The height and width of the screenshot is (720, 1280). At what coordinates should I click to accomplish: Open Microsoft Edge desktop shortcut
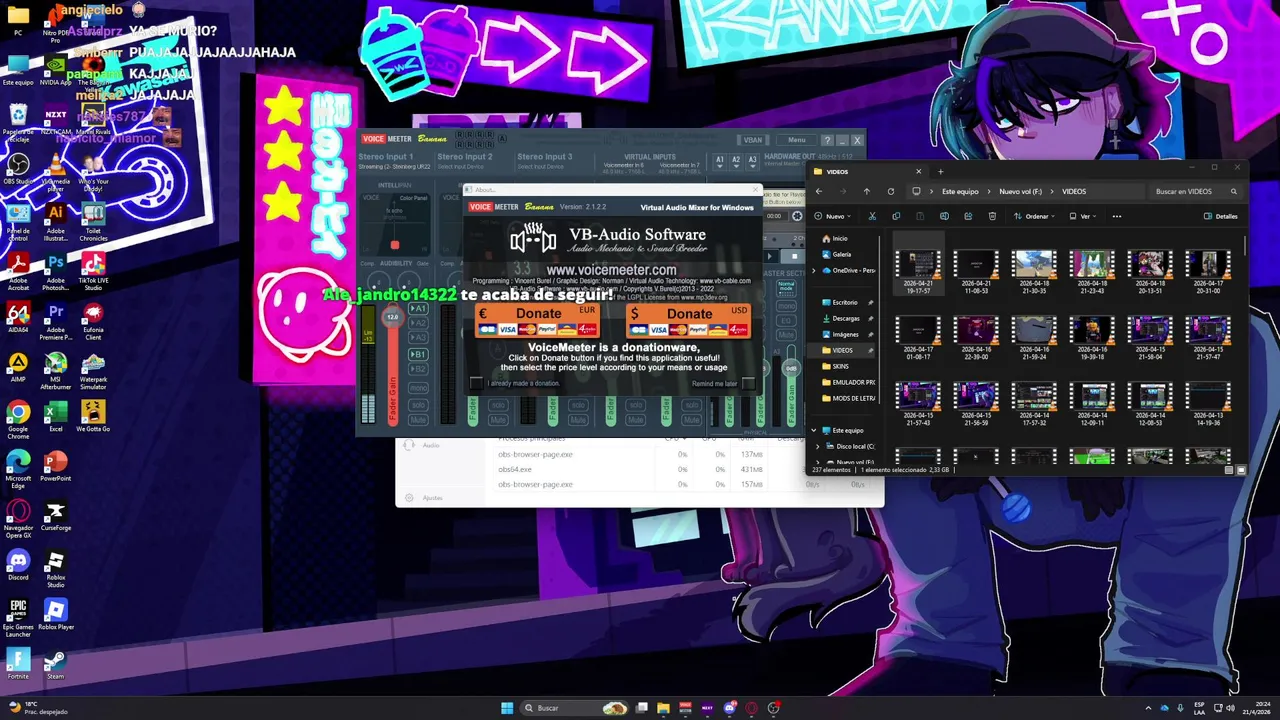pyautogui.click(x=18, y=466)
